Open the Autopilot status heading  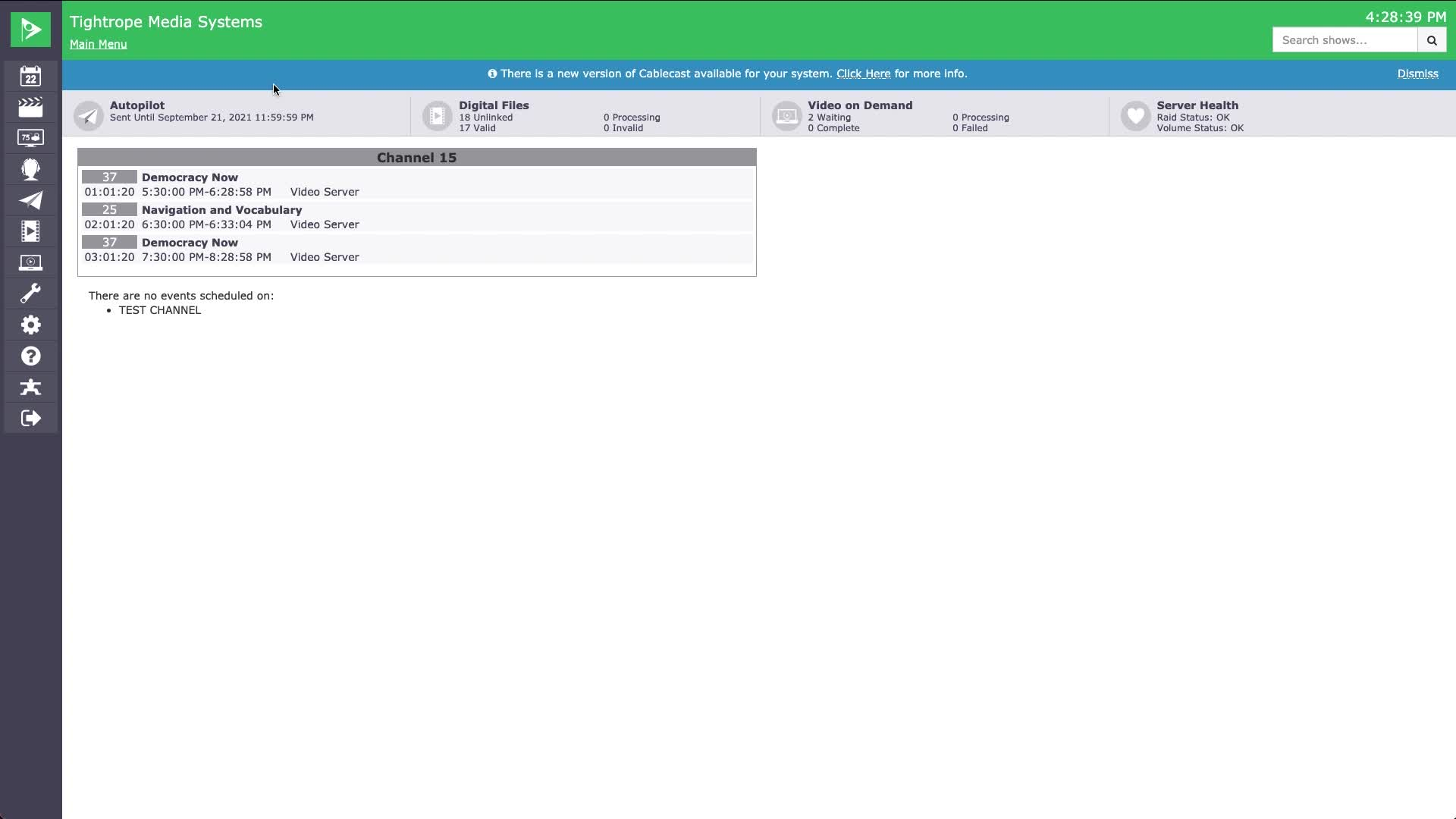(137, 105)
